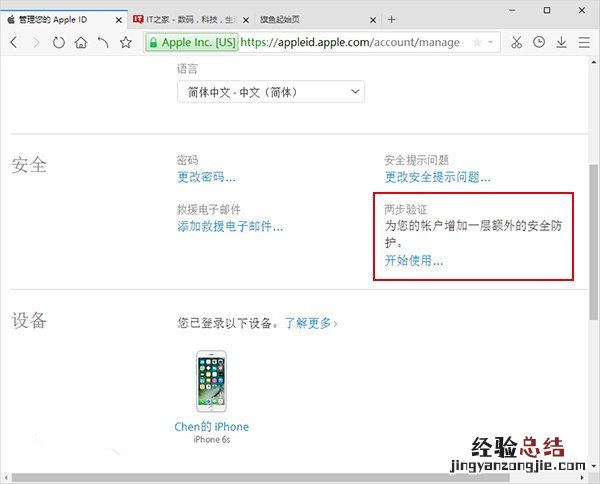
Task: Click the 了解更多 link
Action: click(x=311, y=323)
